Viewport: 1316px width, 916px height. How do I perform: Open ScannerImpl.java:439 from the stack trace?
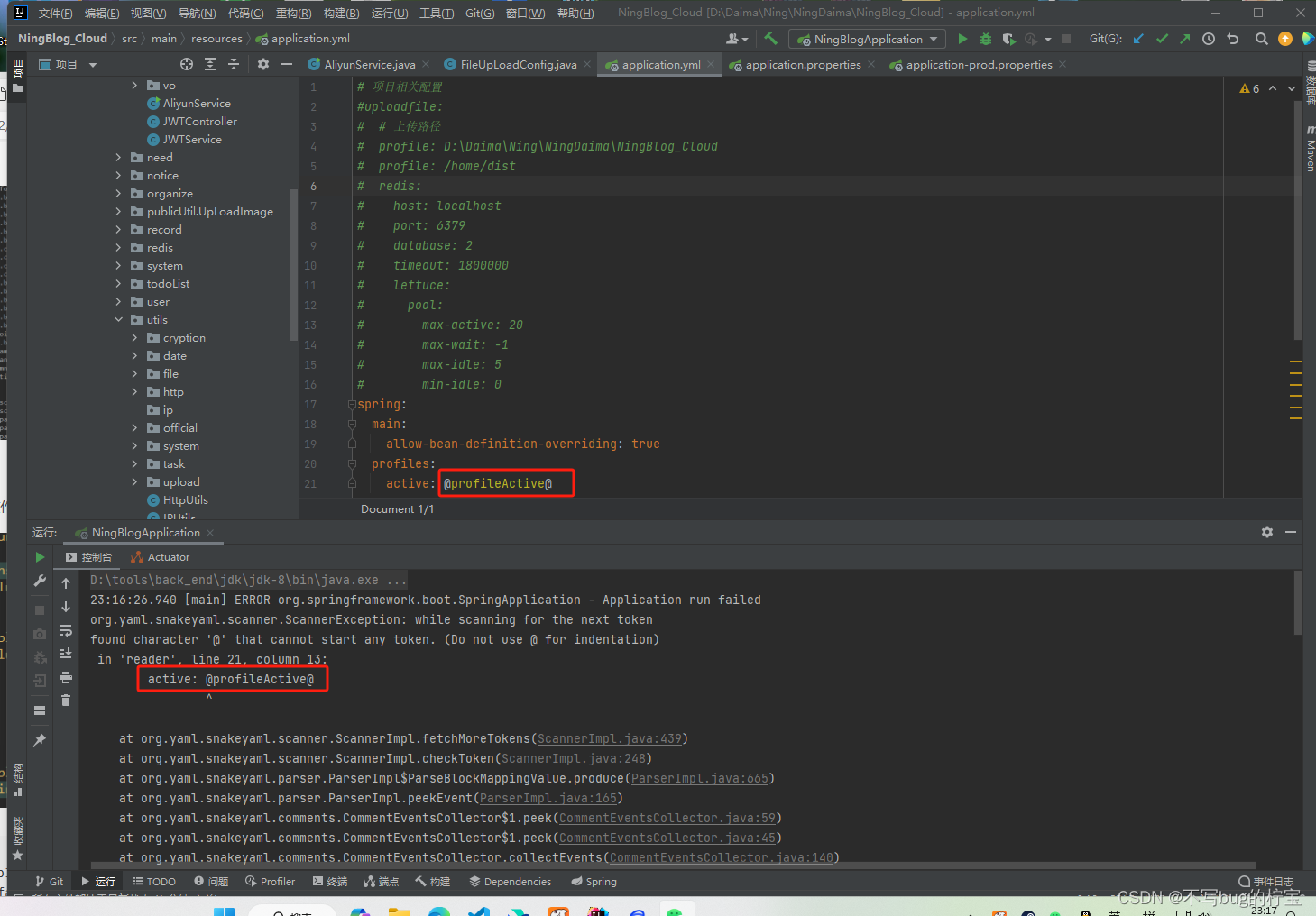point(610,738)
